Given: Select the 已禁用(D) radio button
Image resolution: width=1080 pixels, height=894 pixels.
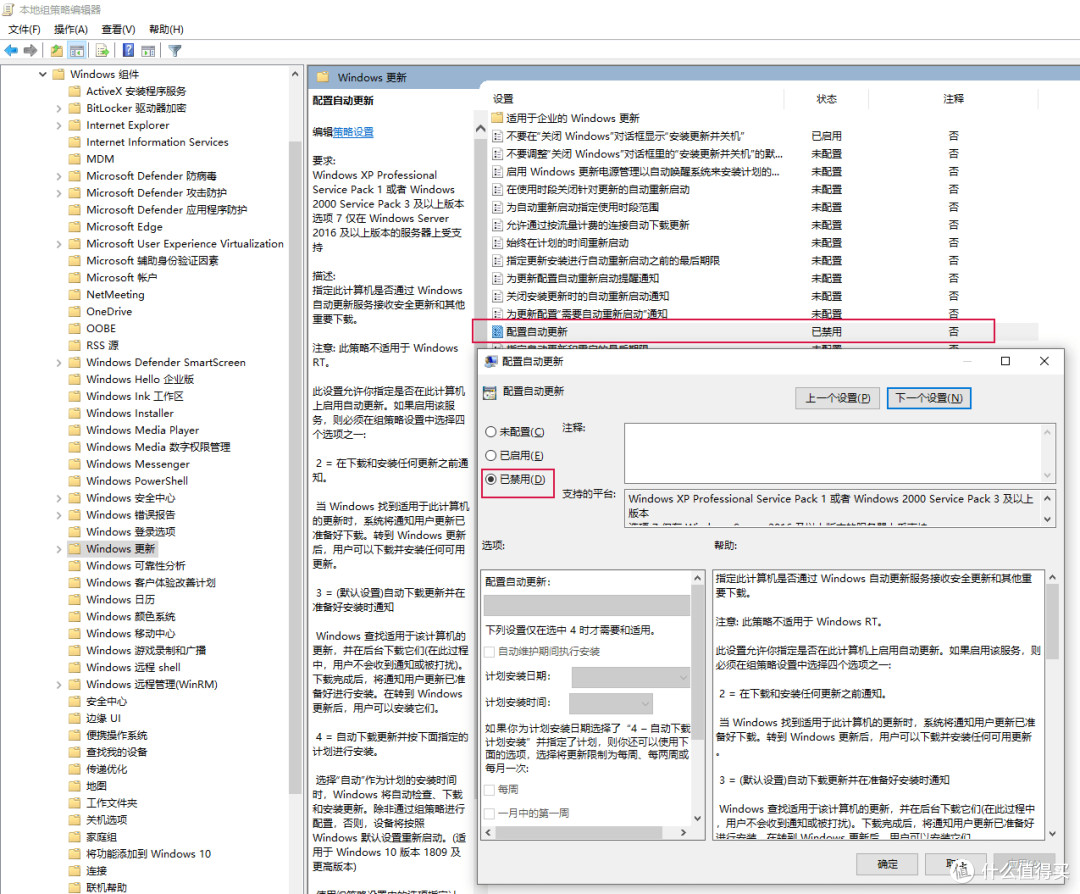Looking at the screenshot, I should pyautogui.click(x=491, y=479).
